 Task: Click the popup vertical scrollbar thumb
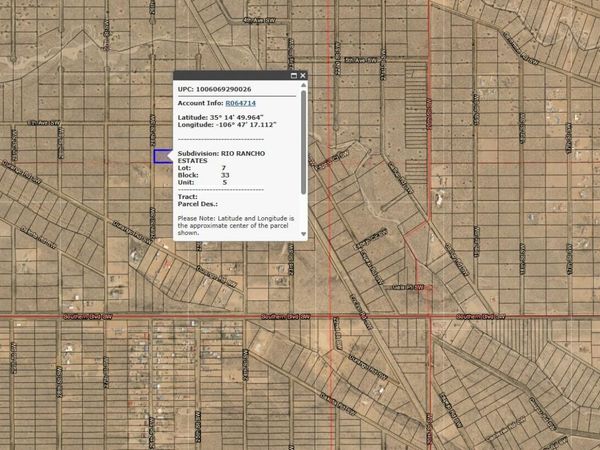[x=303, y=142]
